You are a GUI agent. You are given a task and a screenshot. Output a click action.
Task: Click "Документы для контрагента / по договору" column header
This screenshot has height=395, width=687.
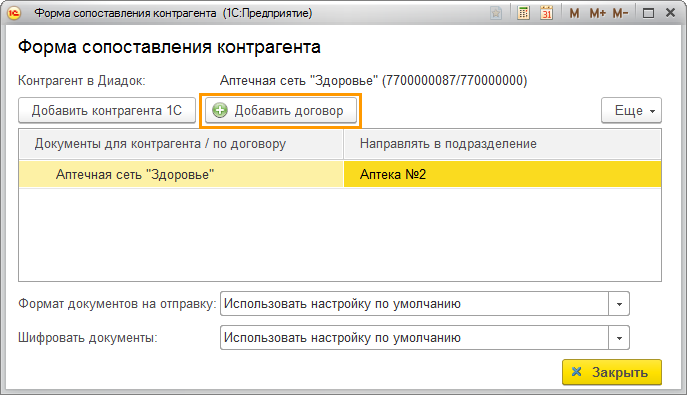coord(181,144)
